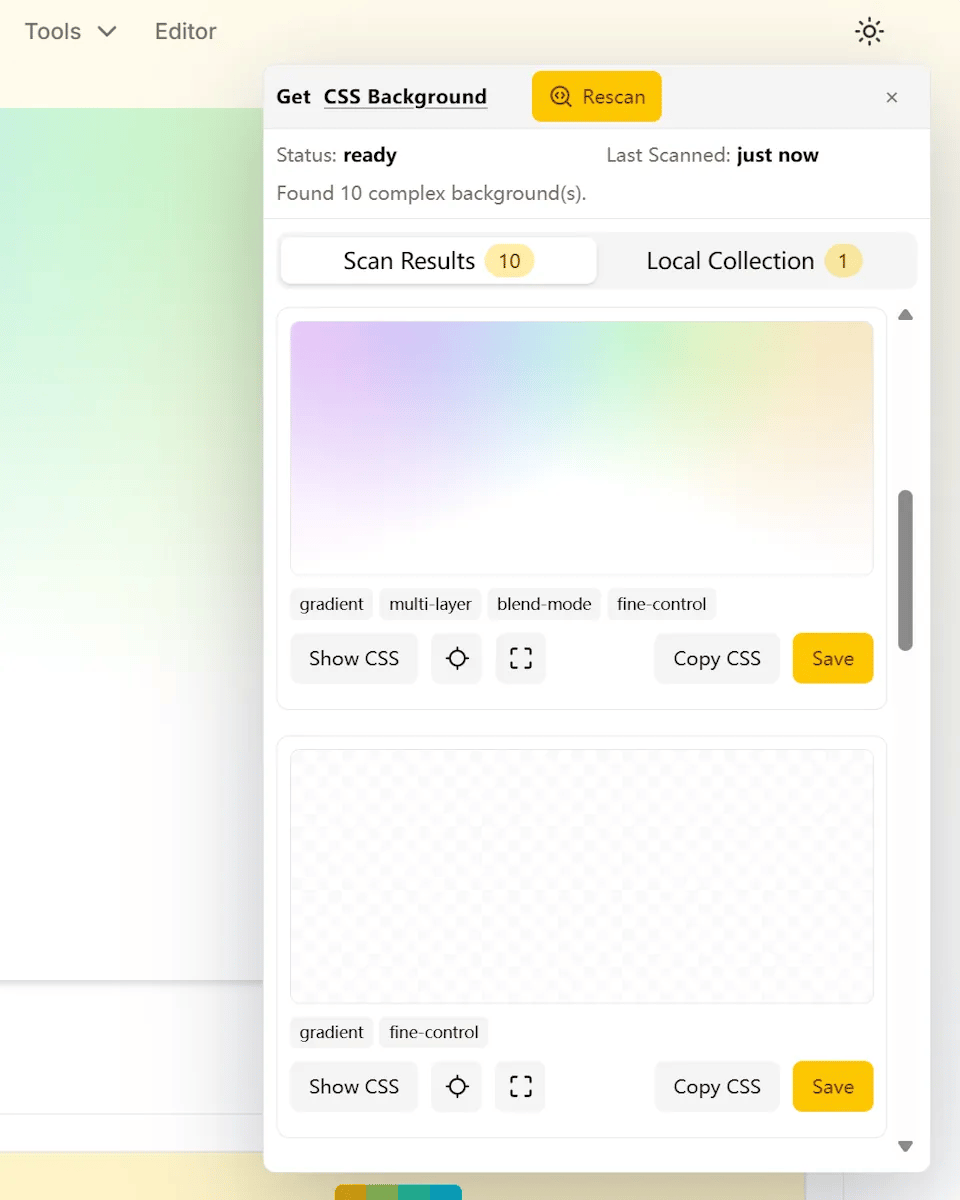Open the Editor menu
This screenshot has height=1200, width=960.
click(185, 31)
